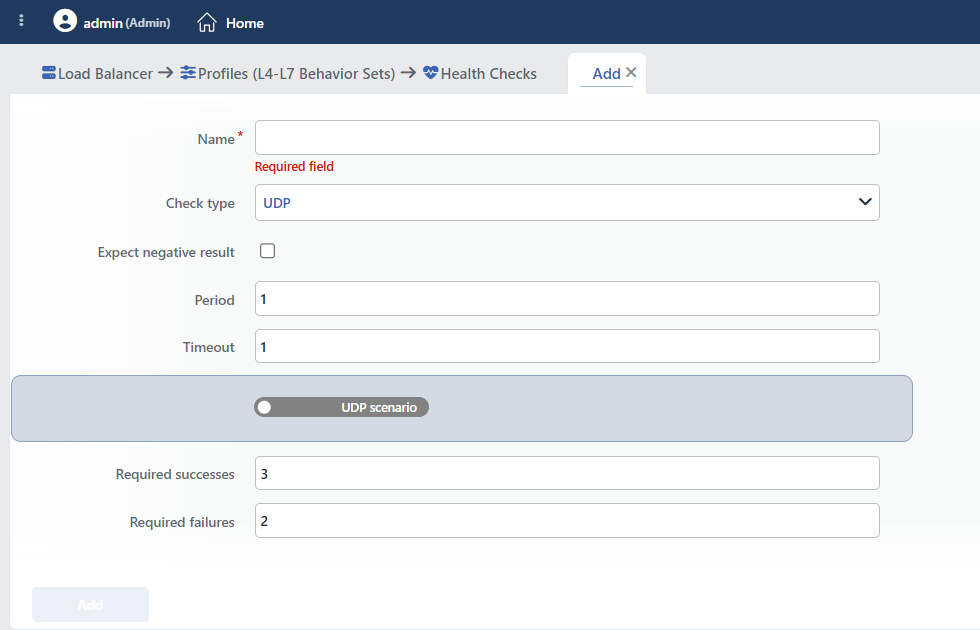
Task: Click the 'Required successes' label
Action: point(175,474)
